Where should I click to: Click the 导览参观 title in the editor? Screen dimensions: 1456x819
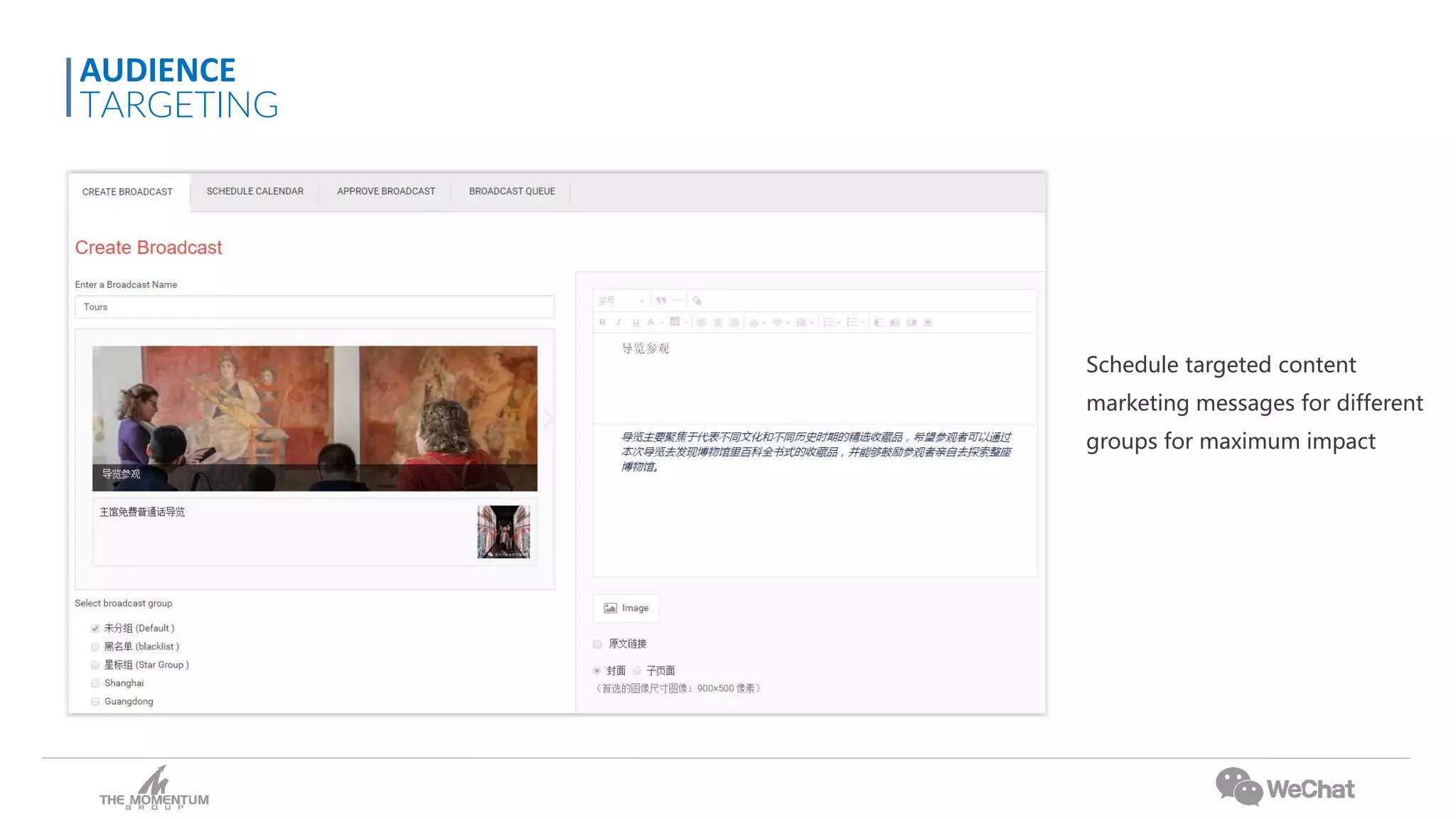coord(646,348)
